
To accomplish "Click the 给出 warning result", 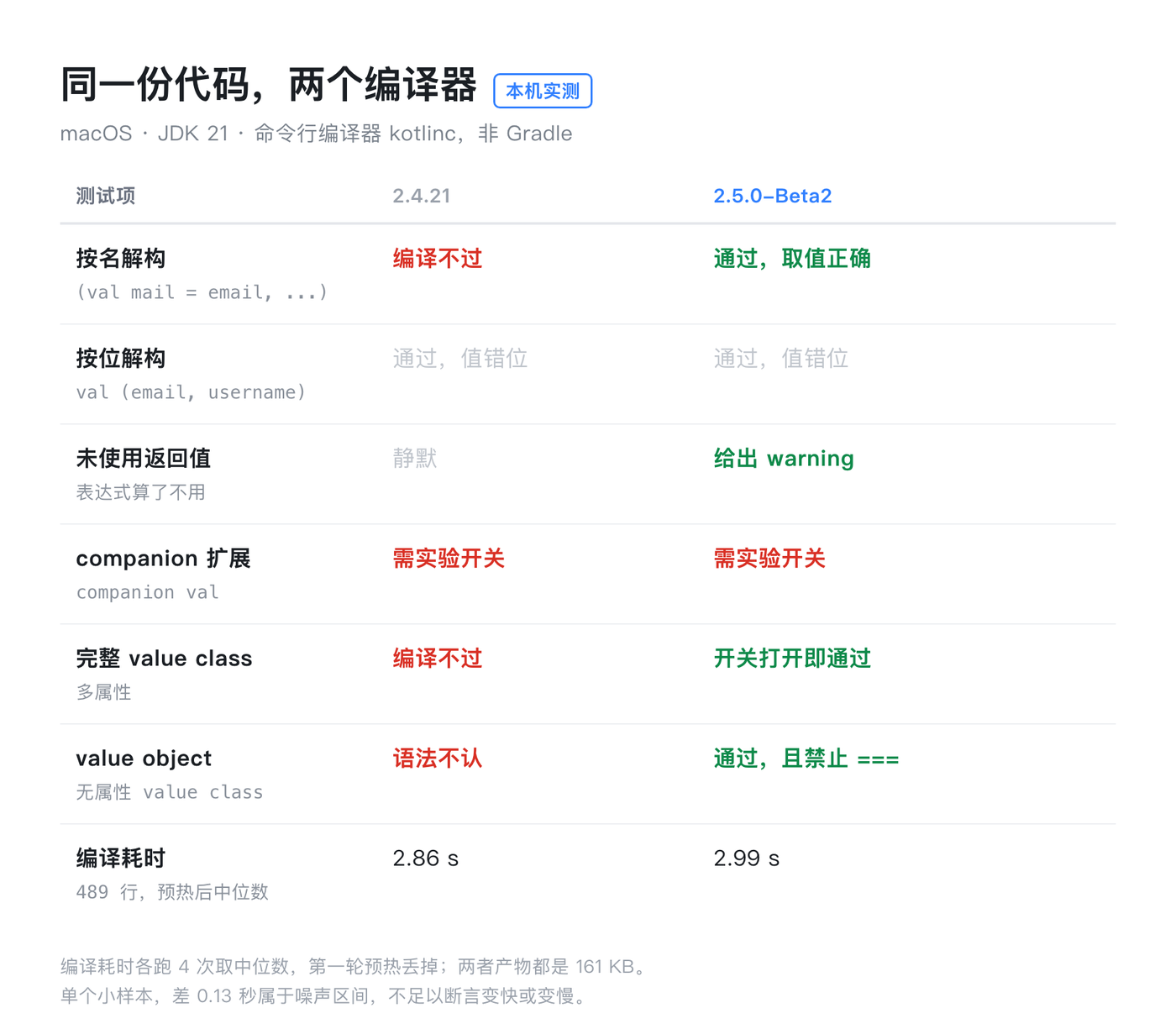I will (784, 459).
